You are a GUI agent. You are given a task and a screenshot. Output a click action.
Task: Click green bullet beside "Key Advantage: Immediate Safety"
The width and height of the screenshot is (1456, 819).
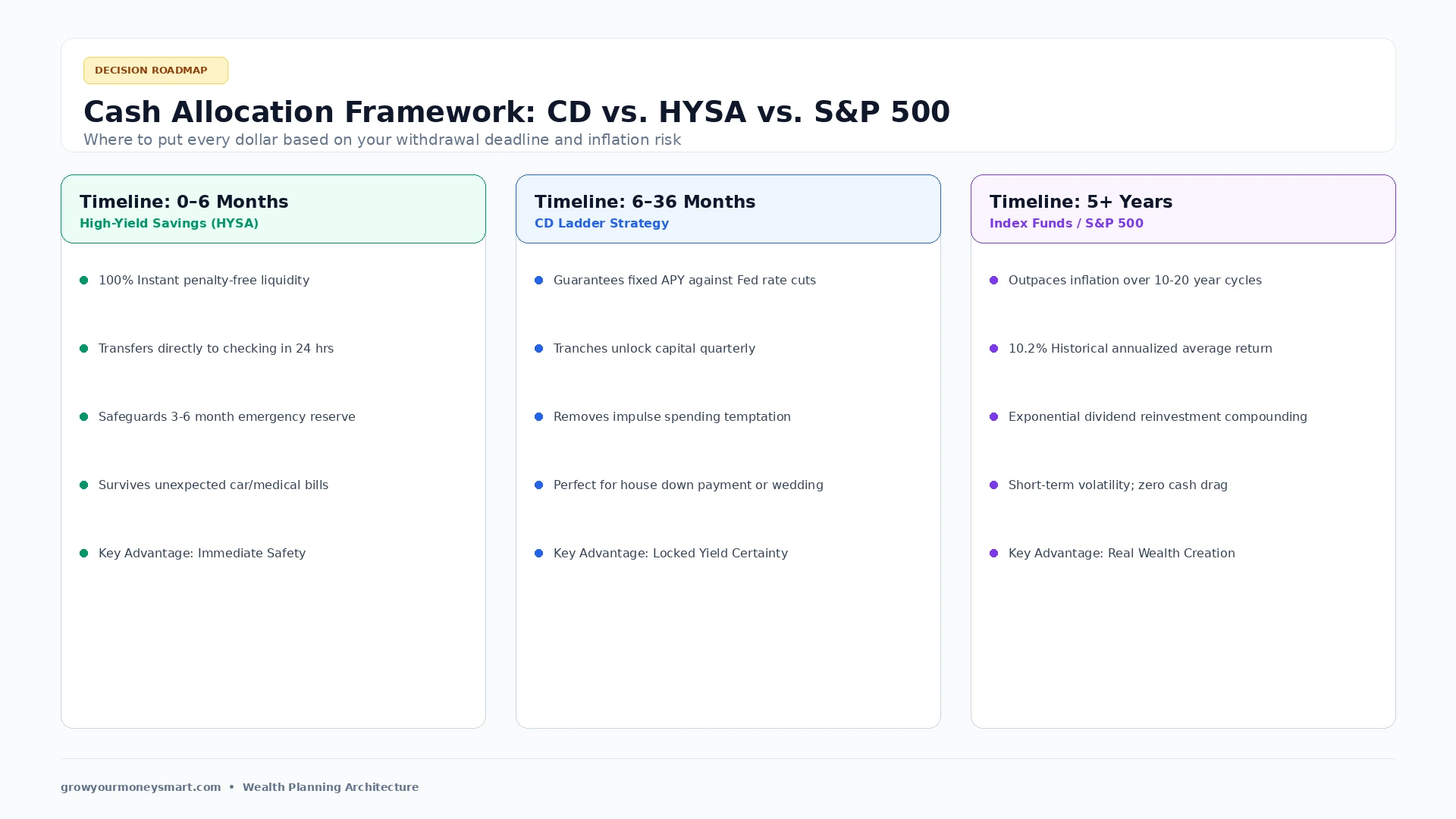tap(84, 554)
